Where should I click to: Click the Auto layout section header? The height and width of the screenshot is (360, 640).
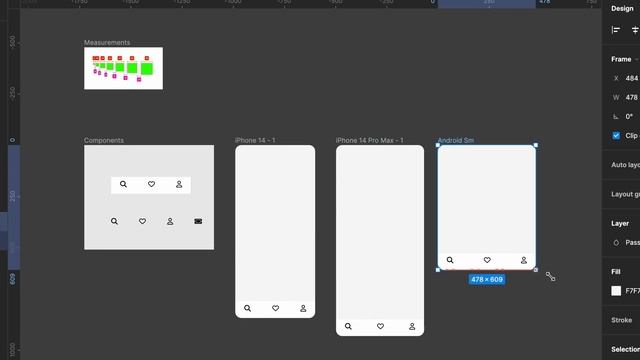[625, 165]
